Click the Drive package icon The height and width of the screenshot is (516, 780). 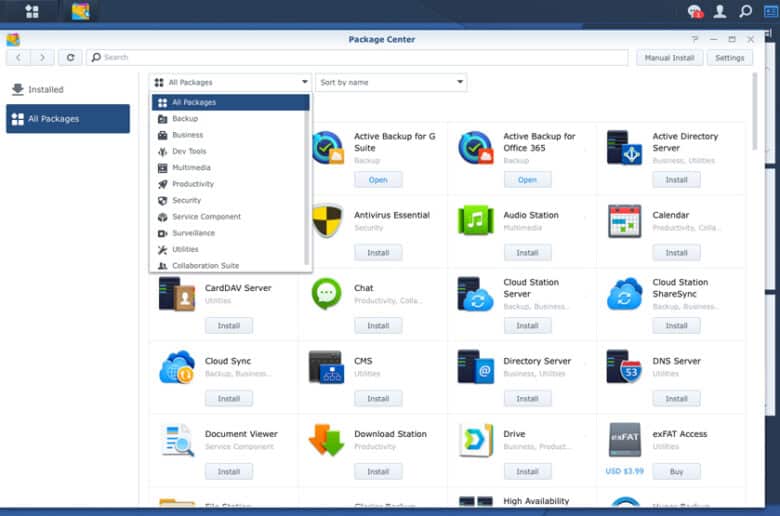point(476,440)
